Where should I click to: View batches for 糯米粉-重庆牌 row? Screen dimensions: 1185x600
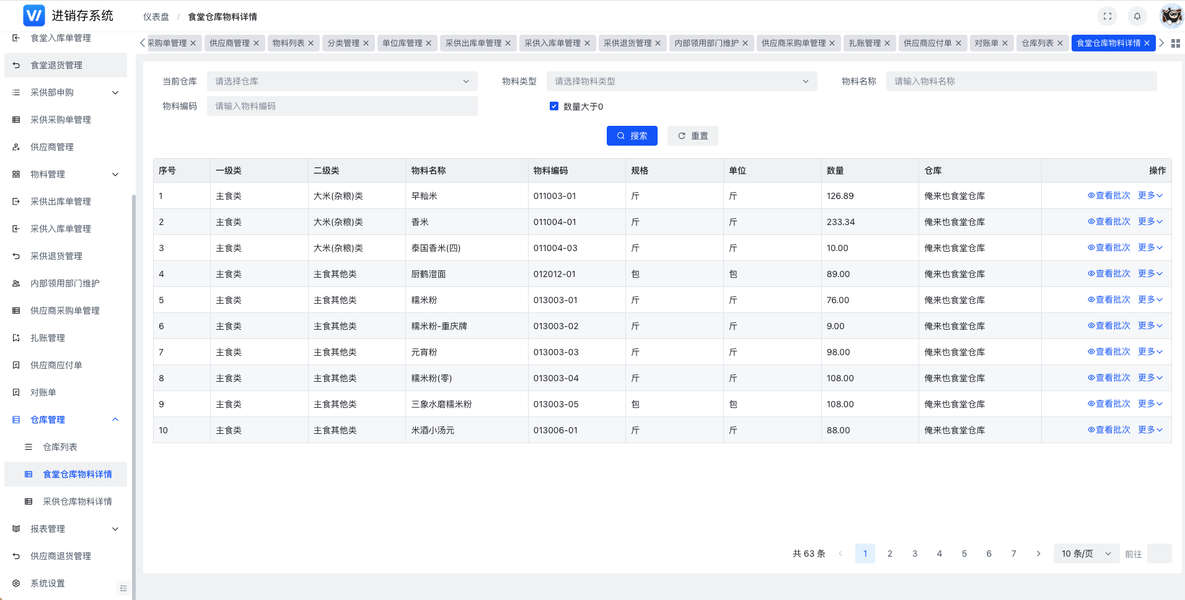pos(1109,326)
